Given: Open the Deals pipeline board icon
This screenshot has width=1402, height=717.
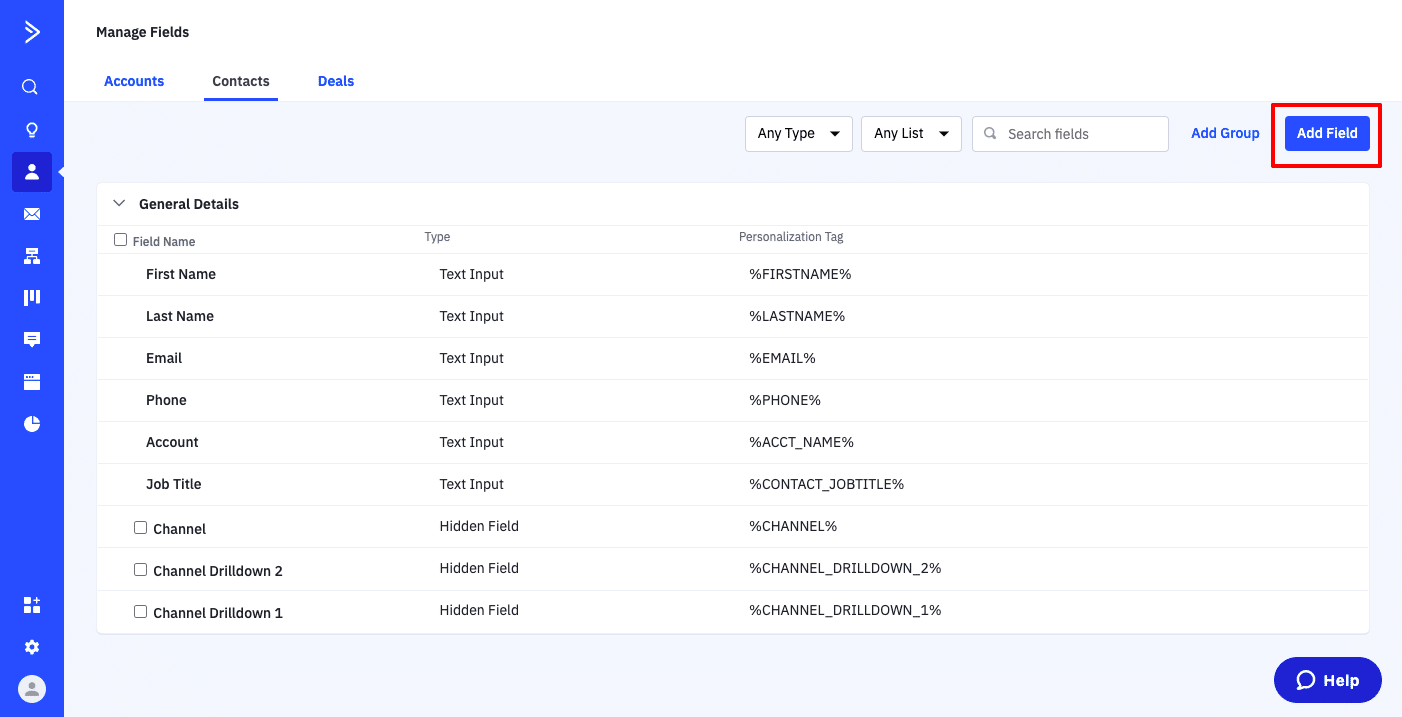Looking at the screenshot, I should click(x=32, y=298).
